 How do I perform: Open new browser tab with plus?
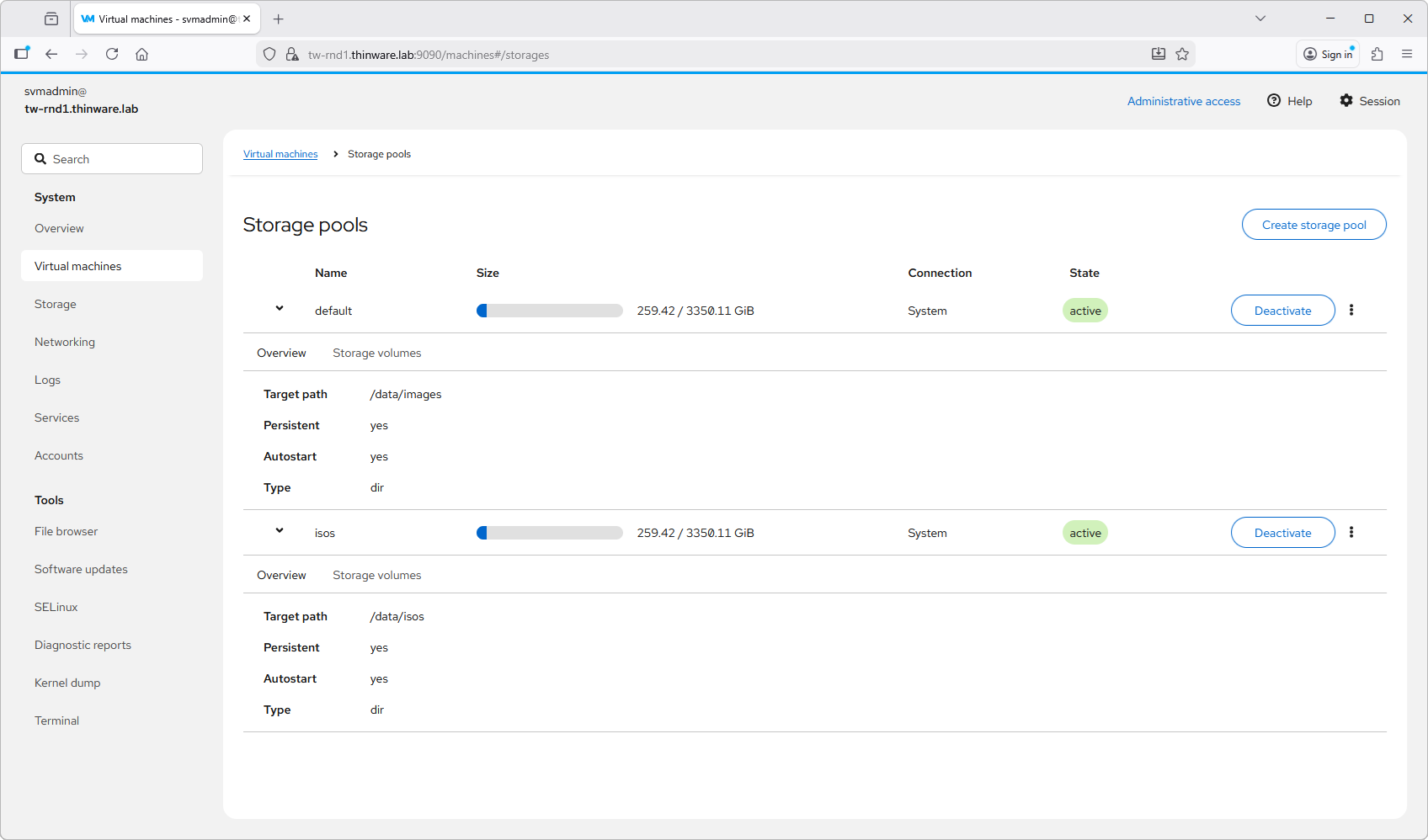tap(279, 19)
